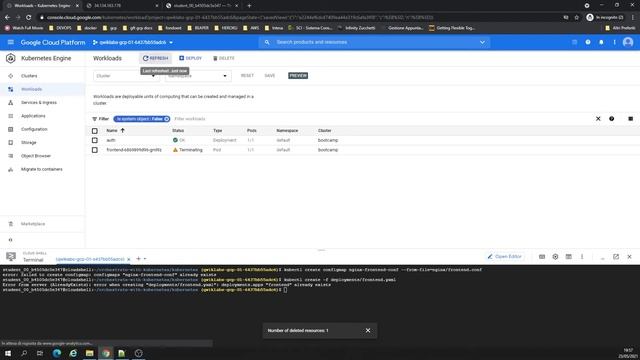Open the Namespace filter dropdown

(198, 76)
